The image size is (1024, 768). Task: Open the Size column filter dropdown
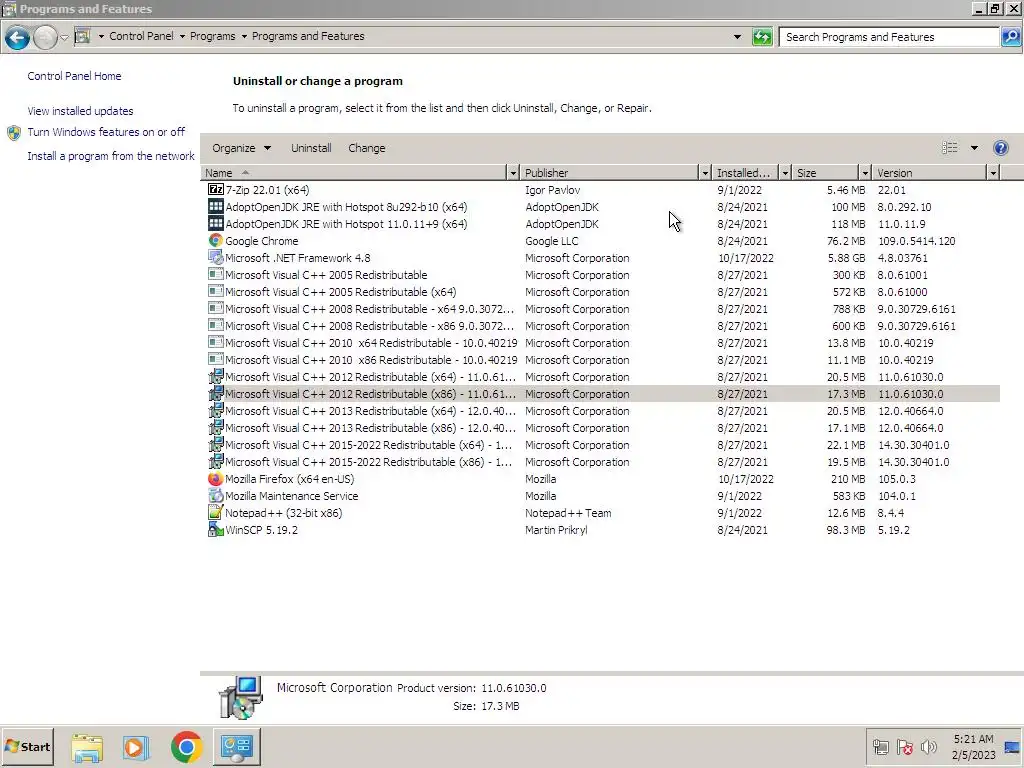865,173
